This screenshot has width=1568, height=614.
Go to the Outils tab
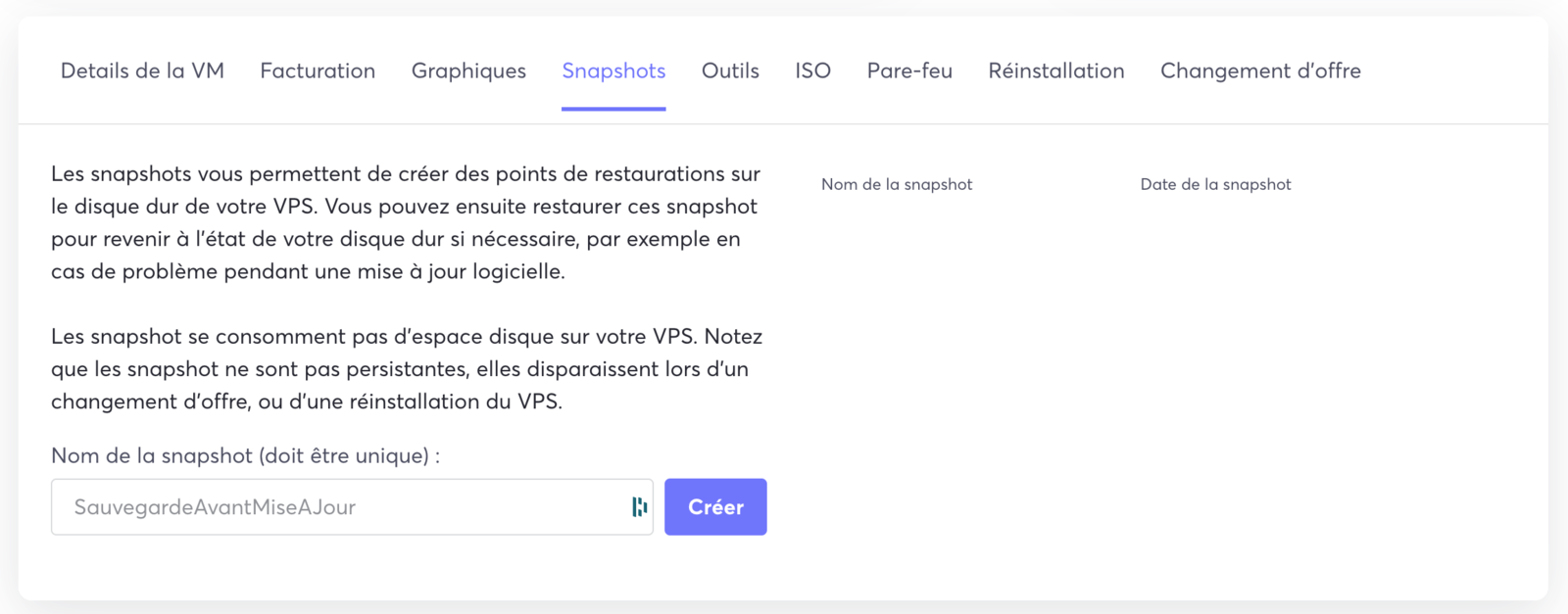tap(730, 71)
